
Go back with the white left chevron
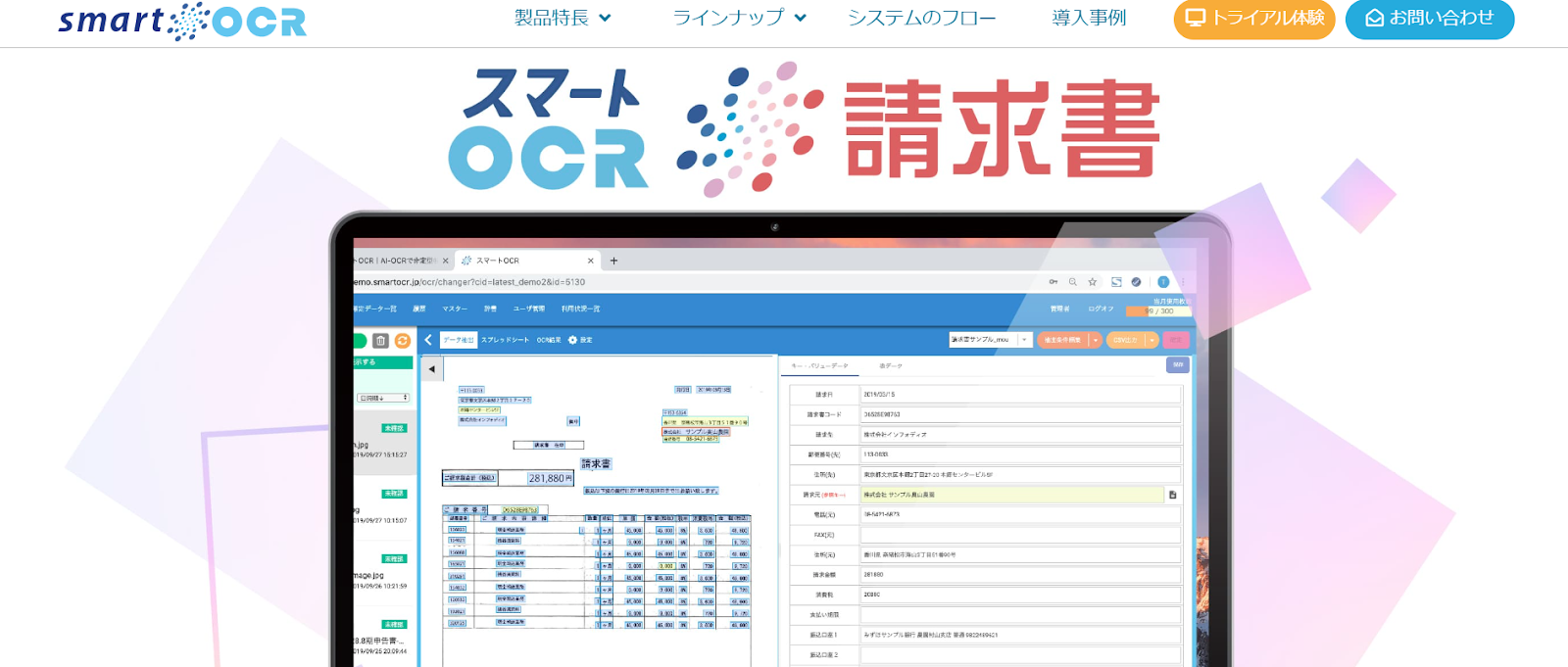[428, 340]
